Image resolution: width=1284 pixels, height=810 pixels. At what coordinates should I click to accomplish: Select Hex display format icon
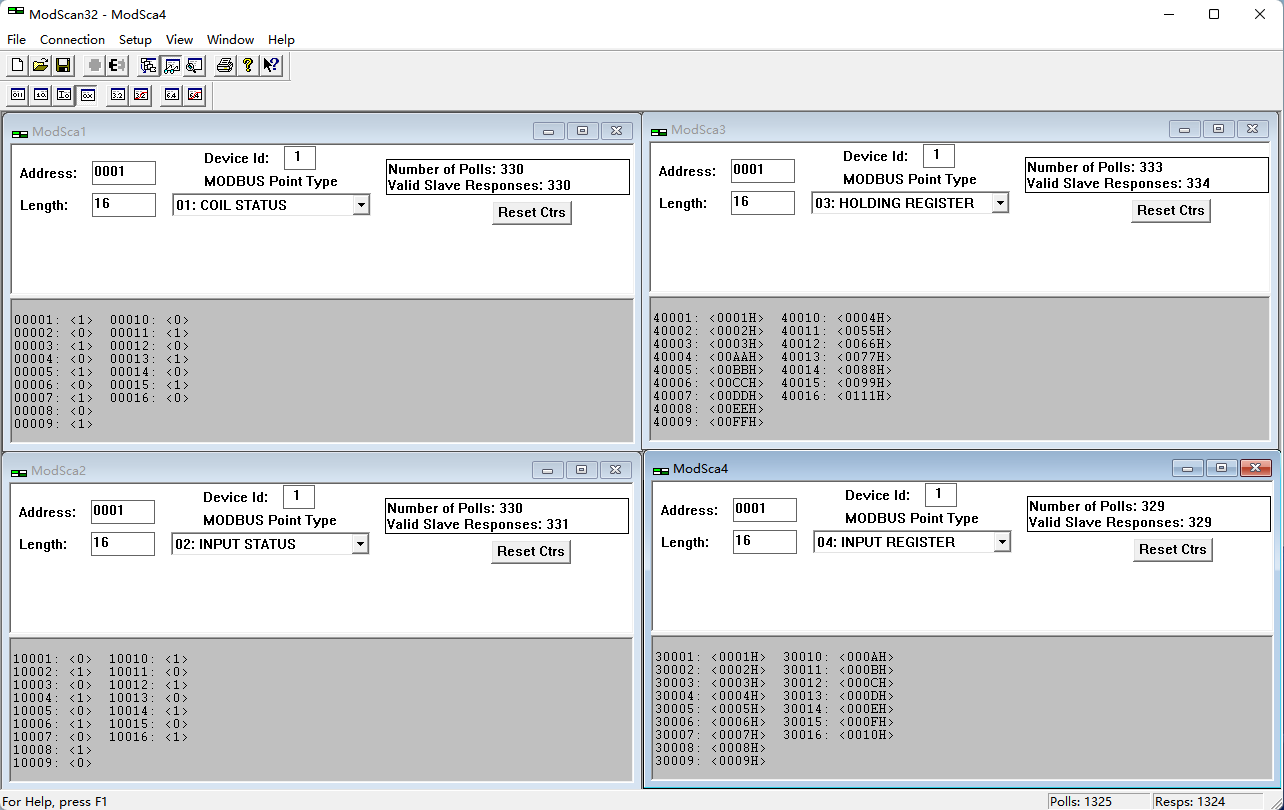pyautogui.click(x=87, y=95)
